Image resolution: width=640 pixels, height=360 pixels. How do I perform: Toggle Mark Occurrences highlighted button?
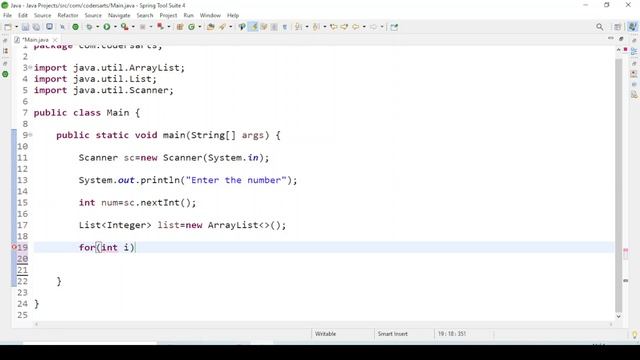[253, 27]
